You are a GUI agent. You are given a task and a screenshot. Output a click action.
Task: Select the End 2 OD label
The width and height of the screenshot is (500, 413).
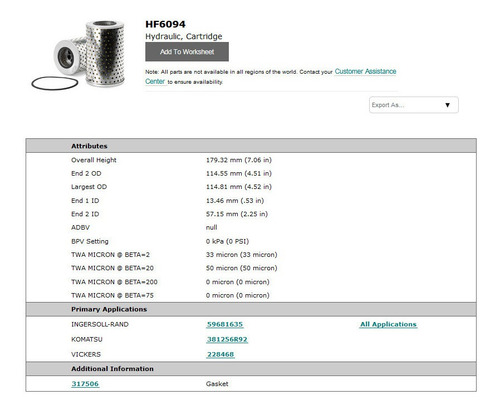(86, 173)
